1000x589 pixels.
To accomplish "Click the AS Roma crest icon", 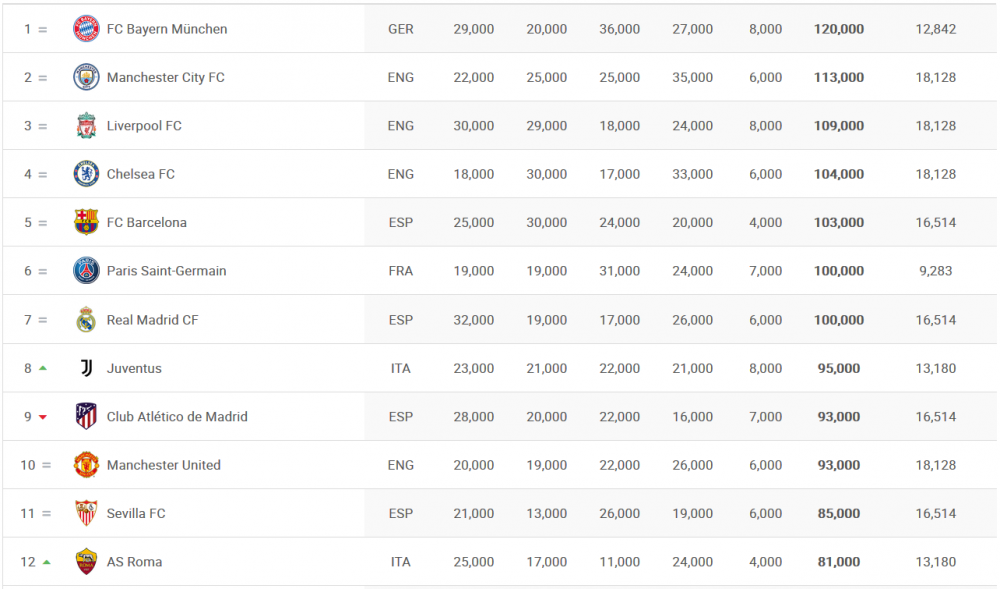I will [x=86, y=562].
